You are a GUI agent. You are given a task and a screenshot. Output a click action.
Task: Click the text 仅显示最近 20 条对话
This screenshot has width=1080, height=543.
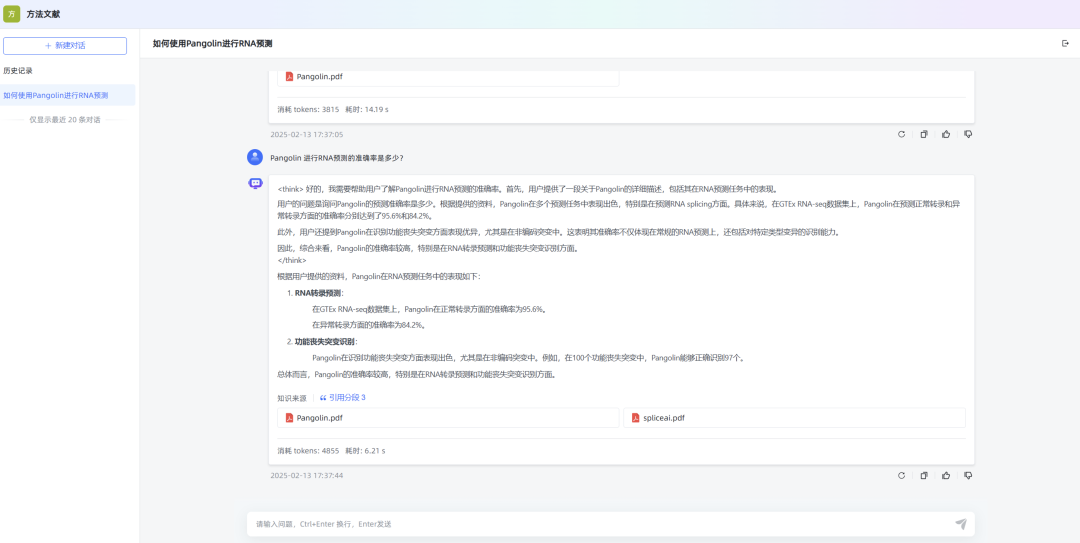pyautogui.click(x=65, y=119)
